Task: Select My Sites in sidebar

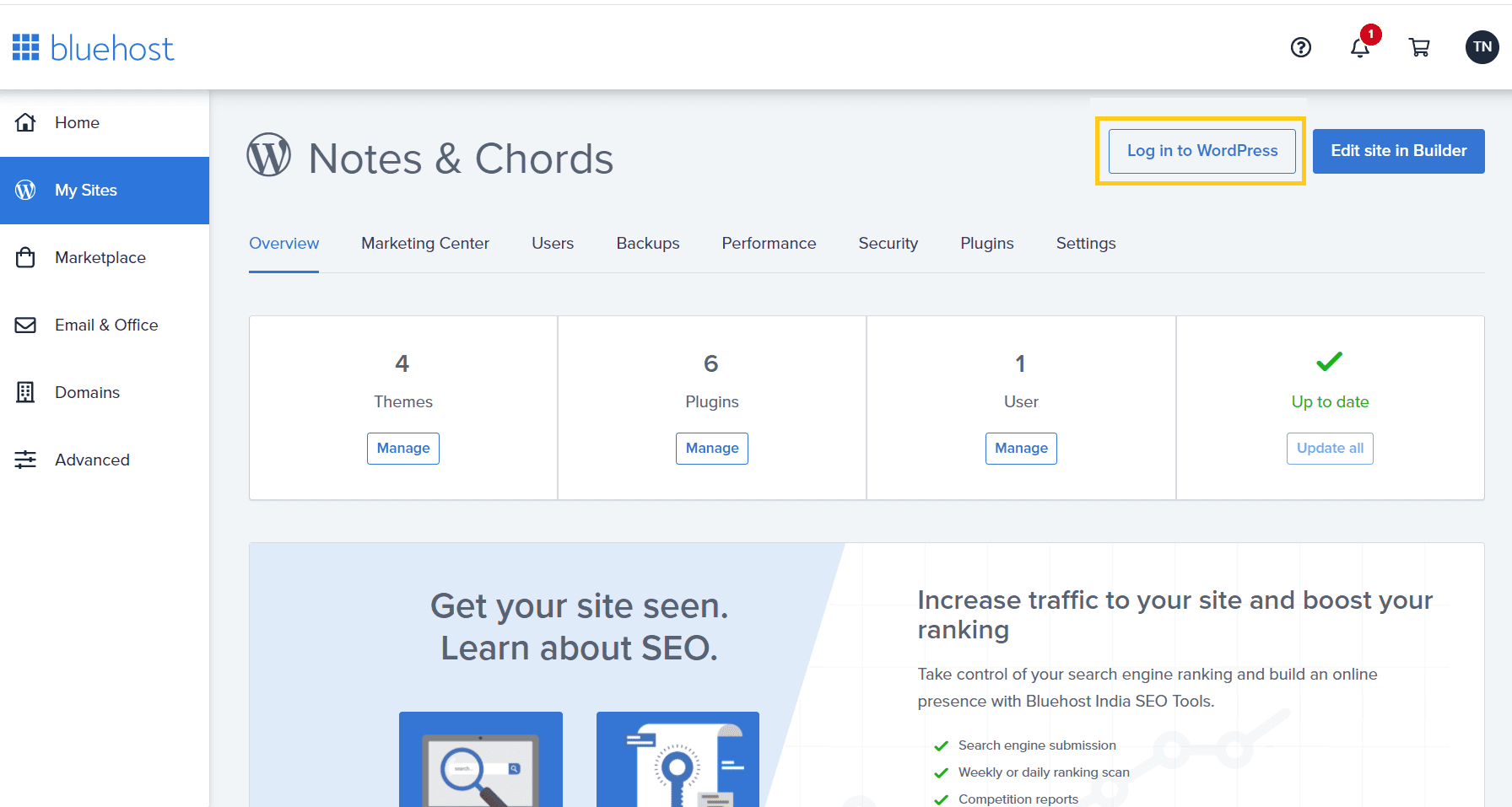Action: pyautogui.click(x=105, y=190)
